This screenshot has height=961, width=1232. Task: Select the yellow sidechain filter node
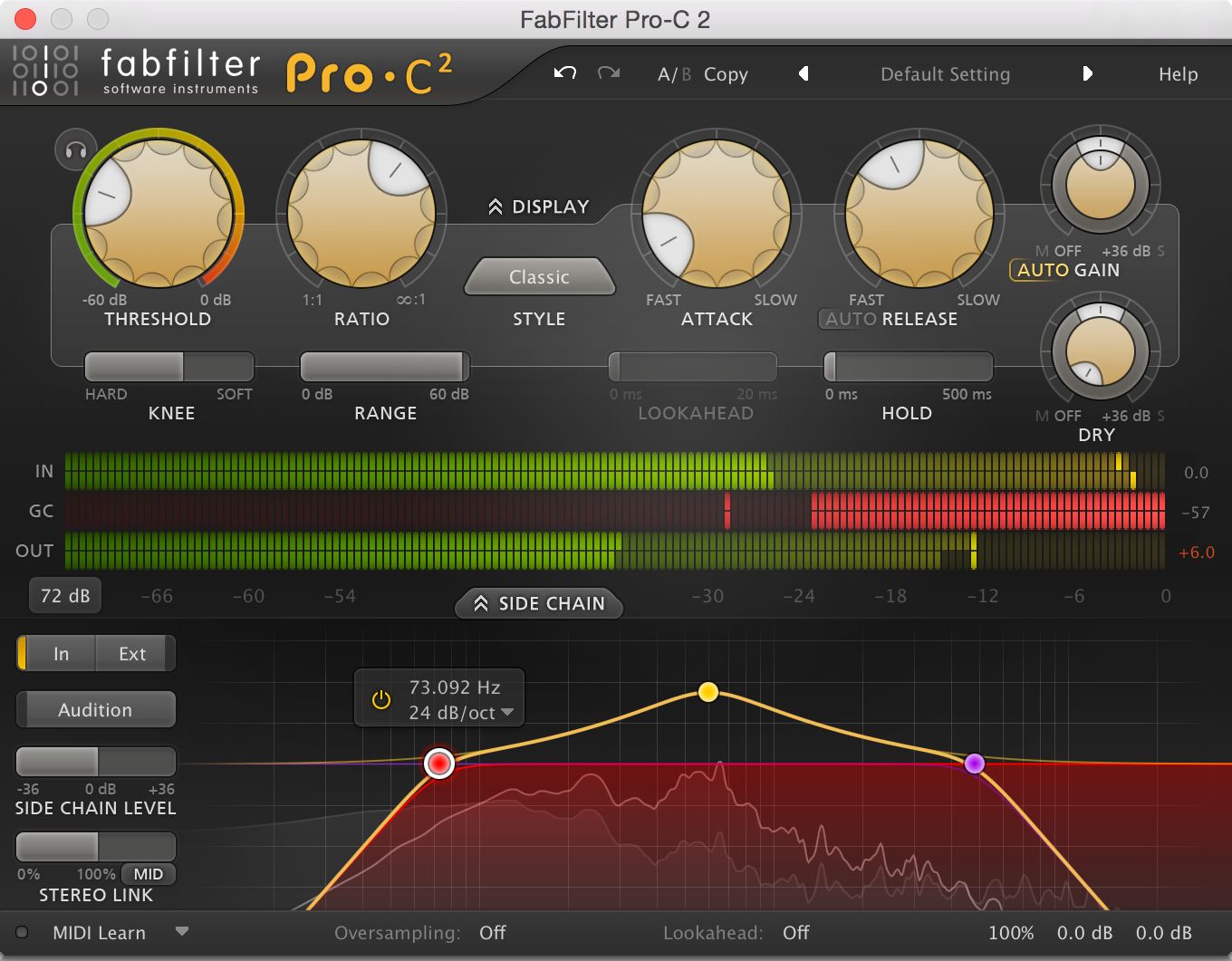[x=709, y=692]
